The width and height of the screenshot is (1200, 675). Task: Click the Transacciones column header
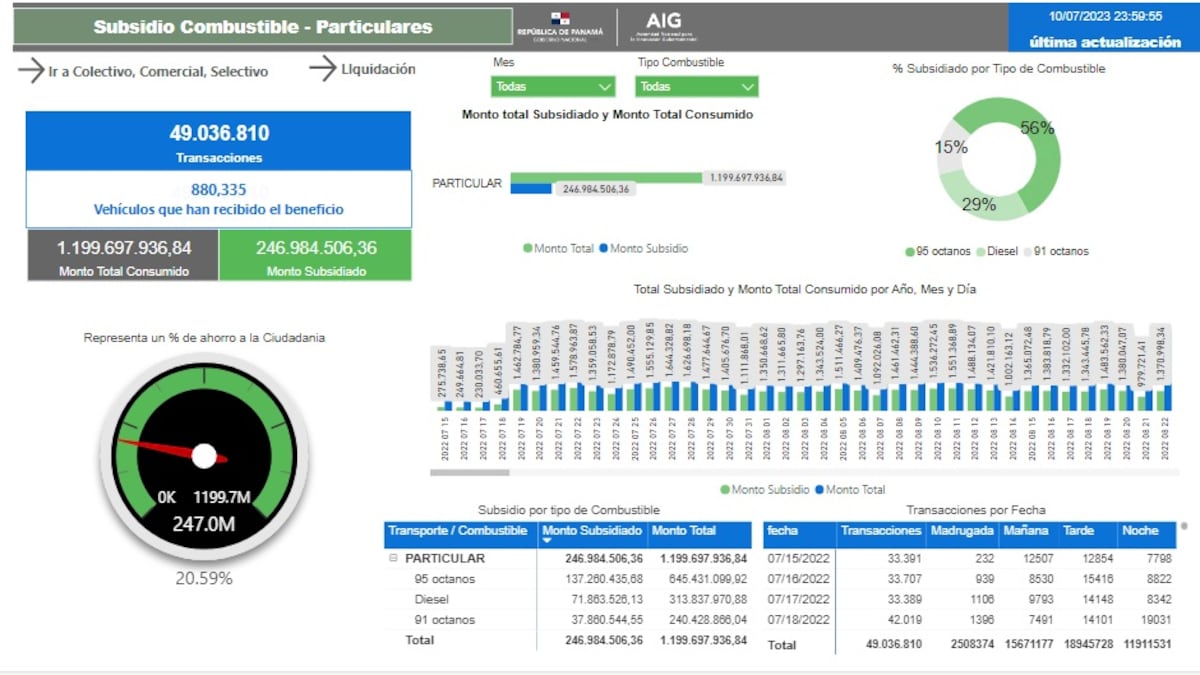[880, 530]
